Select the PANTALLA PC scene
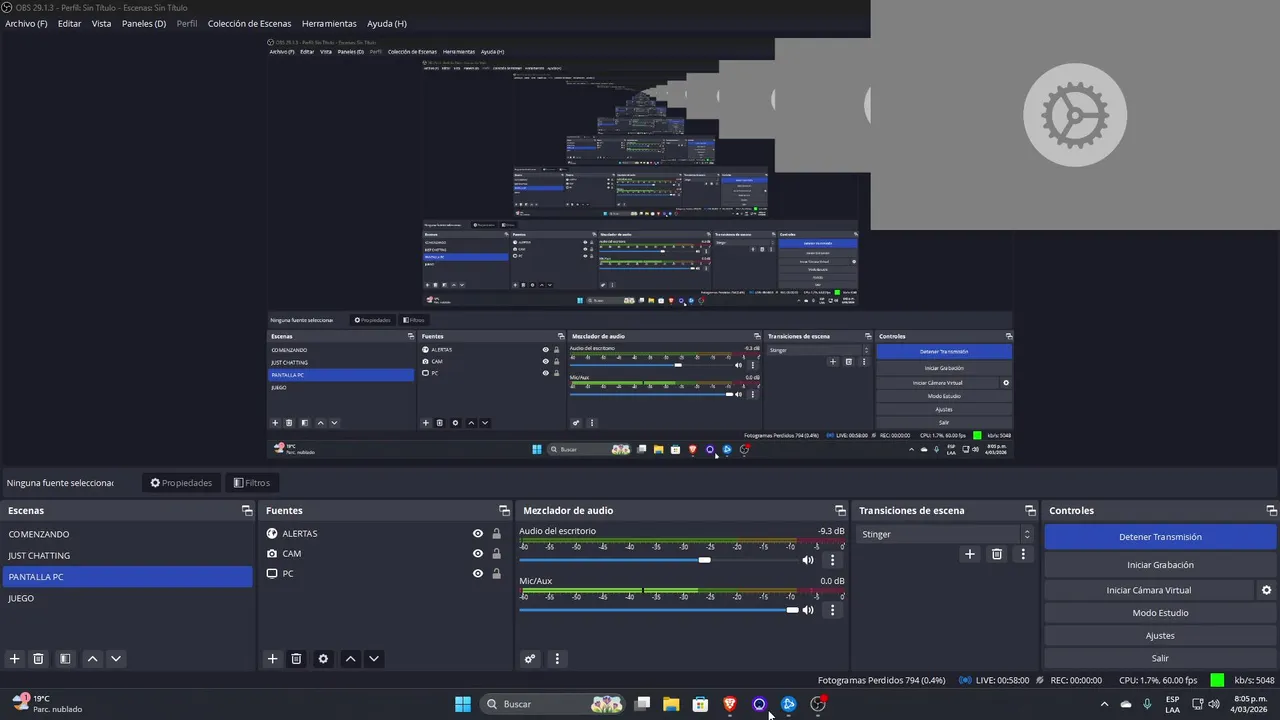 127,577
